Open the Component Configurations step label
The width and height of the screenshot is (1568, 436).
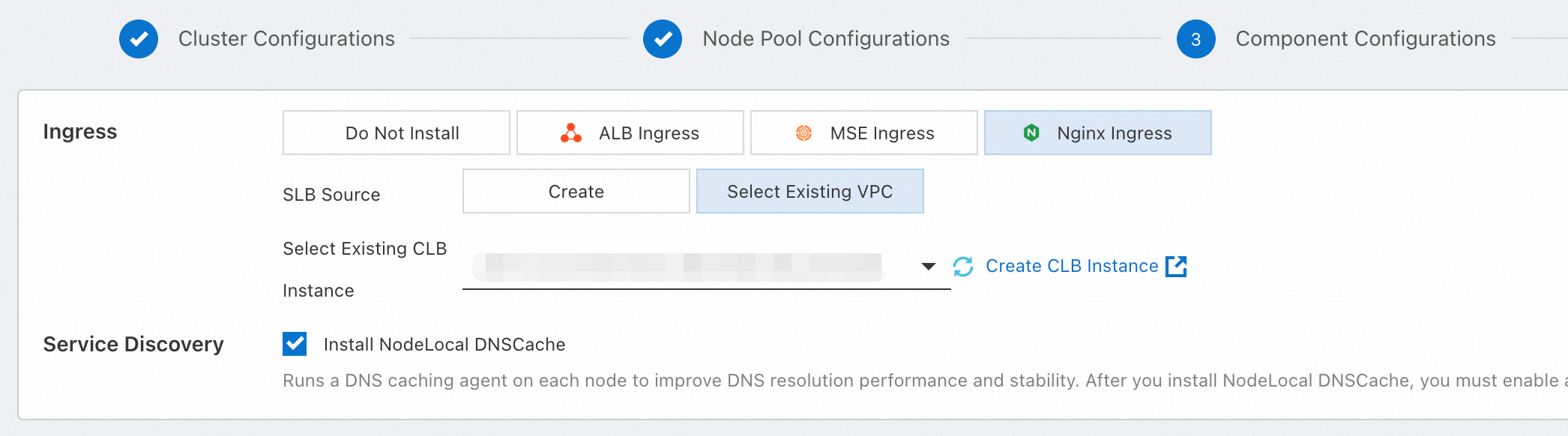point(1366,39)
